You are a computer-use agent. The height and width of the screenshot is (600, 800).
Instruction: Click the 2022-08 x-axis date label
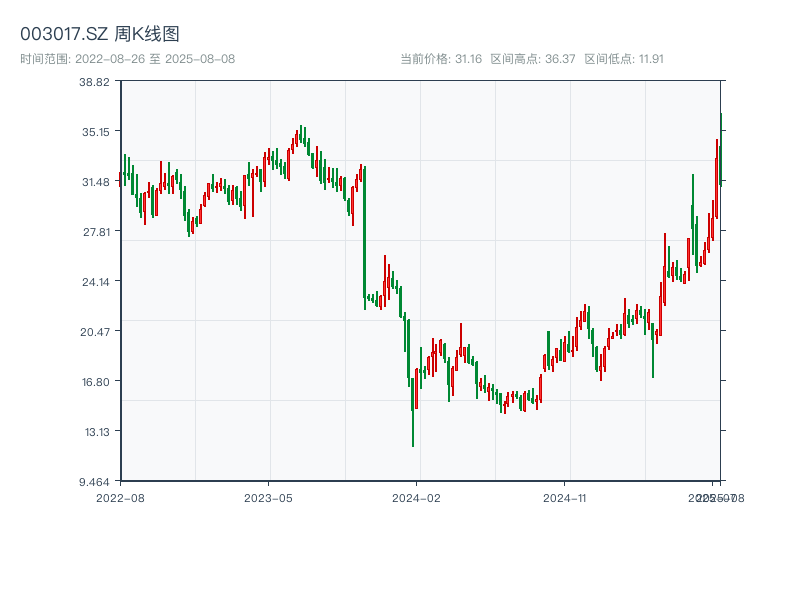(120, 497)
